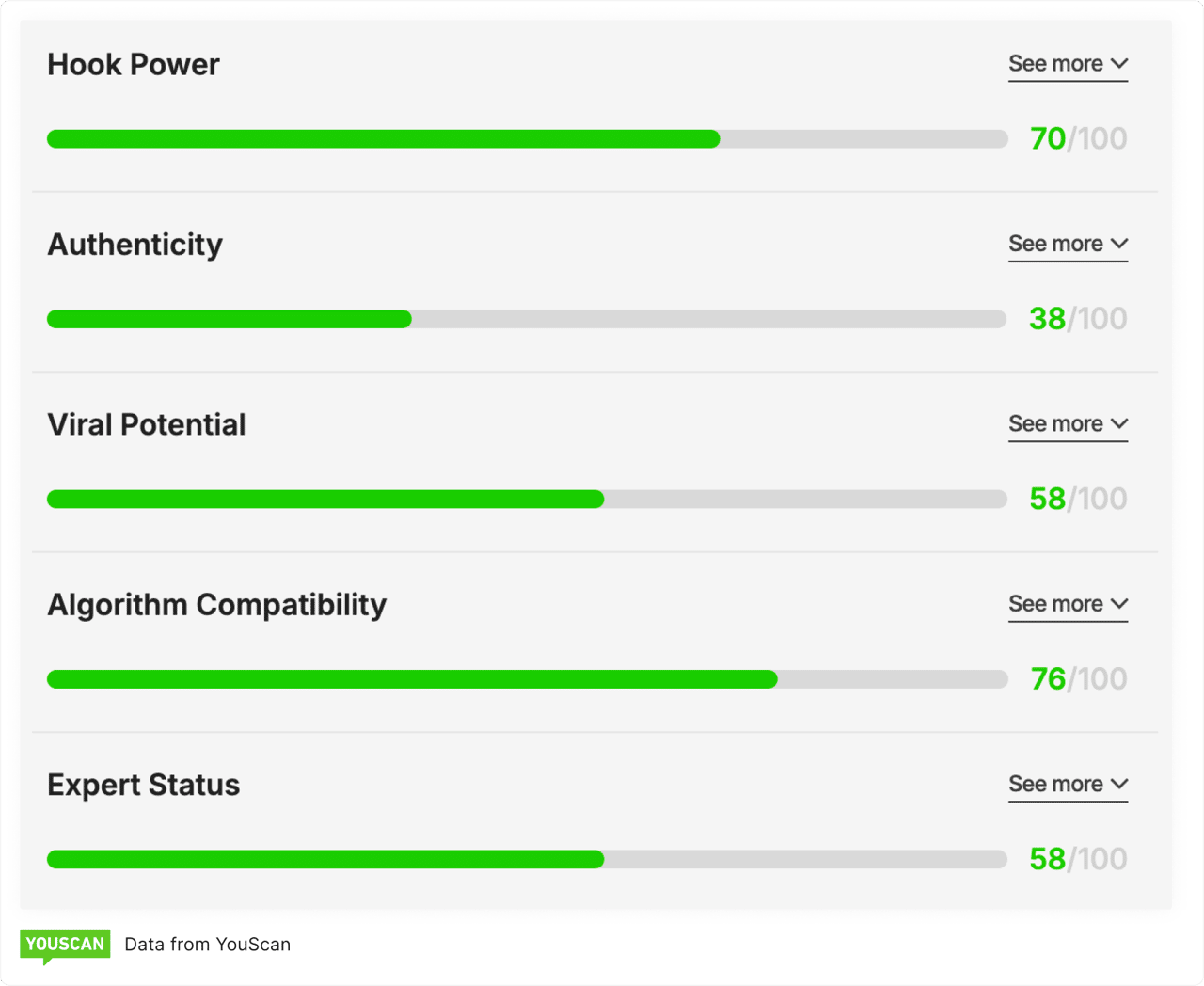Click the YouScan logo badge
The height and width of the screenshot is (986, 1204).
pos(64,944)
